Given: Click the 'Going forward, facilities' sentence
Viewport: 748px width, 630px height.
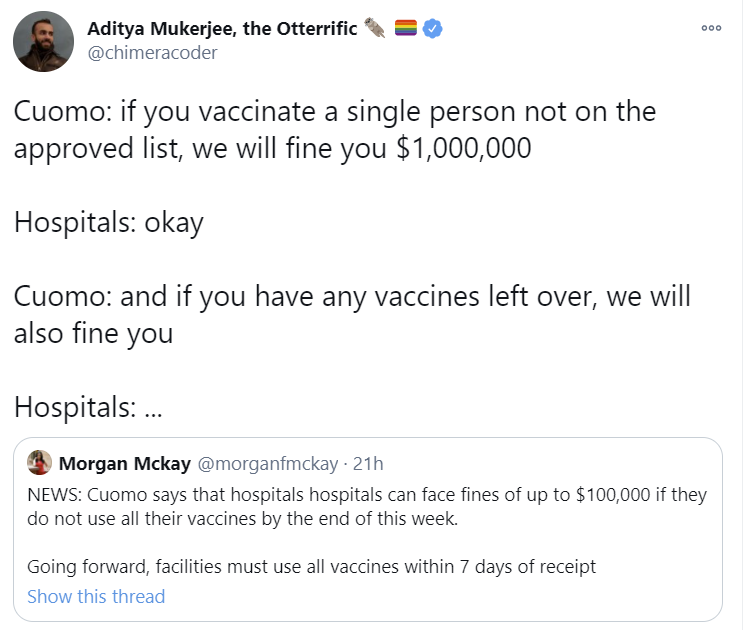Looking at the screenshot, I should point(311,567).
